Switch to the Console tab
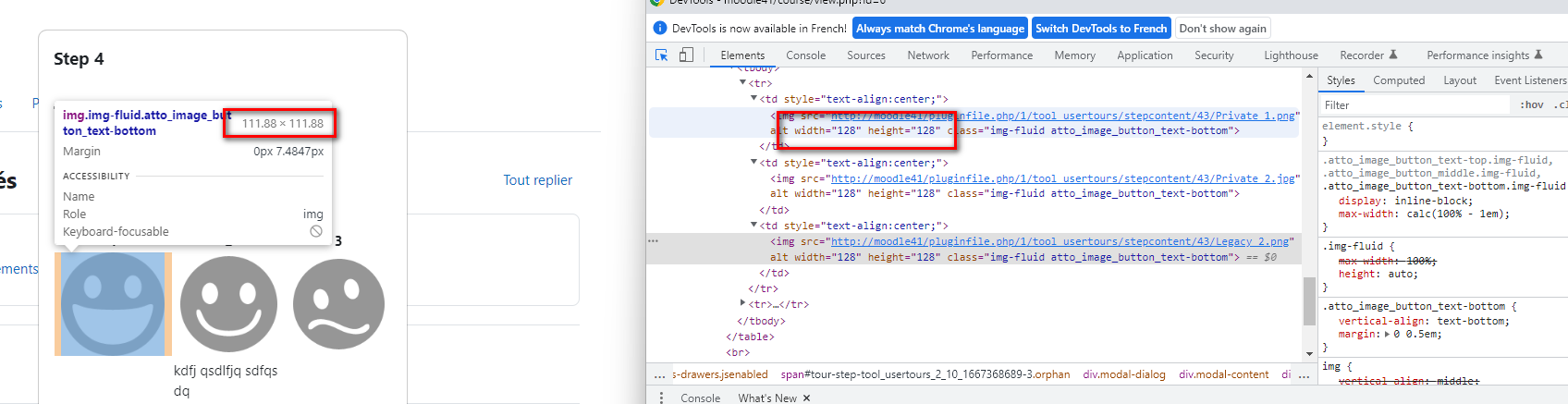The height and width of the screenshot is (404, 1568). tap(805, 55)
